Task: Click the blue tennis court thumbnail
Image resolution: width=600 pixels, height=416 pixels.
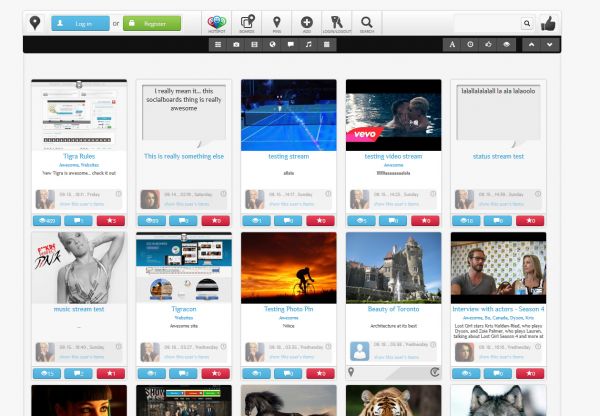Action: pos(289,115)
